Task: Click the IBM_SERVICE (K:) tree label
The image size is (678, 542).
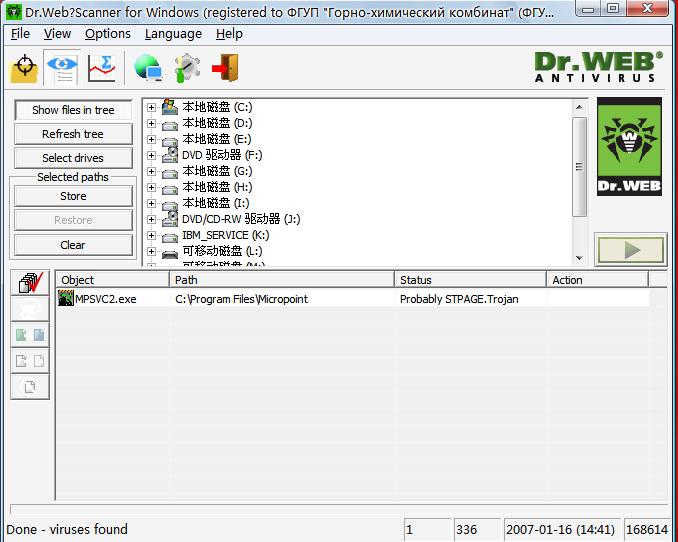Action: click(x=226, y=235)
